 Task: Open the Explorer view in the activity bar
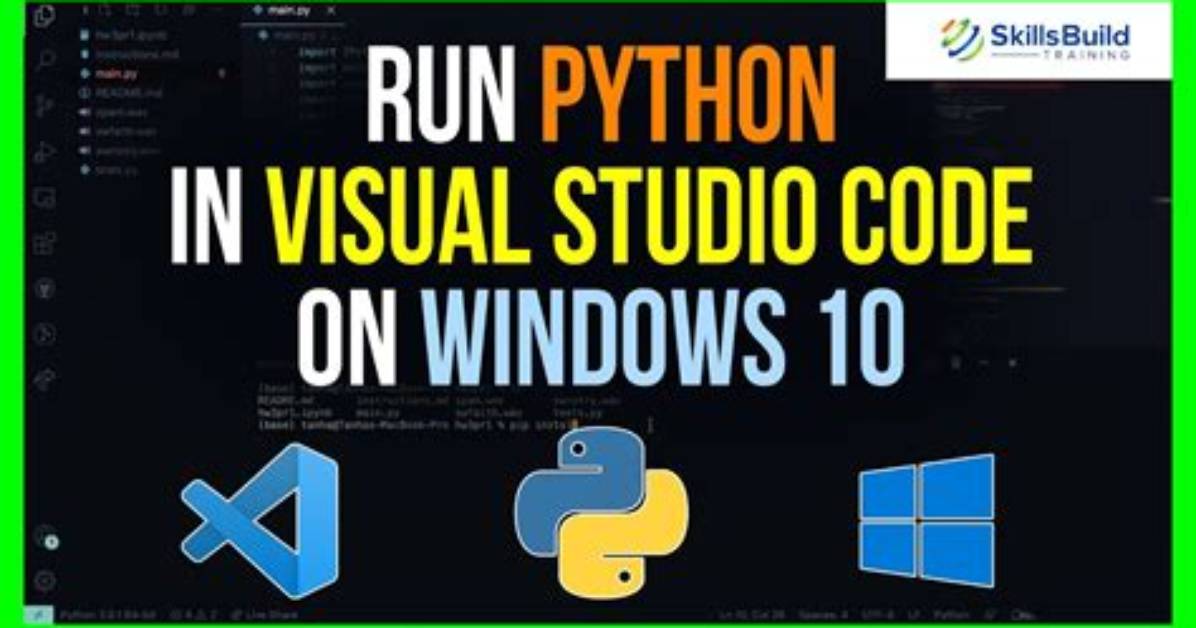point(44,15)
